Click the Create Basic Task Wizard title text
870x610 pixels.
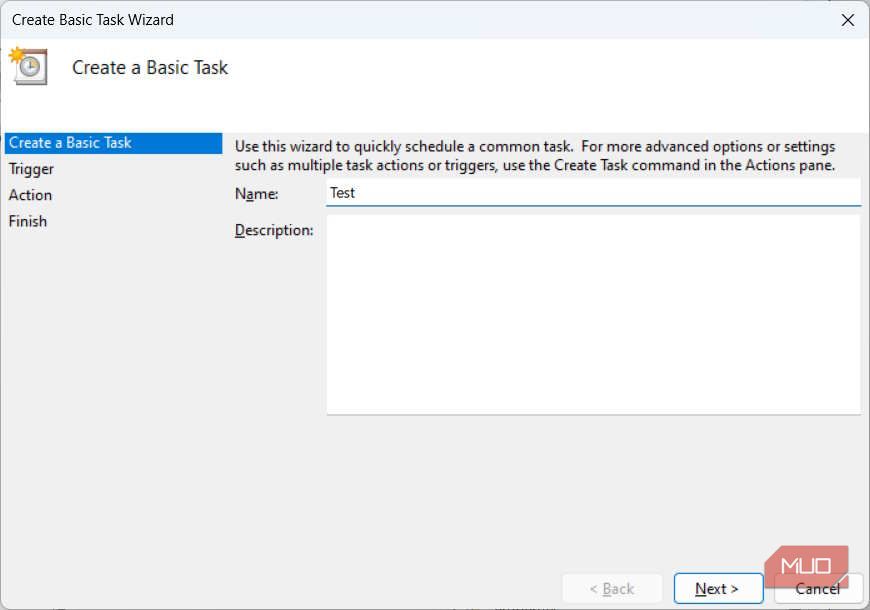(92, 19)
